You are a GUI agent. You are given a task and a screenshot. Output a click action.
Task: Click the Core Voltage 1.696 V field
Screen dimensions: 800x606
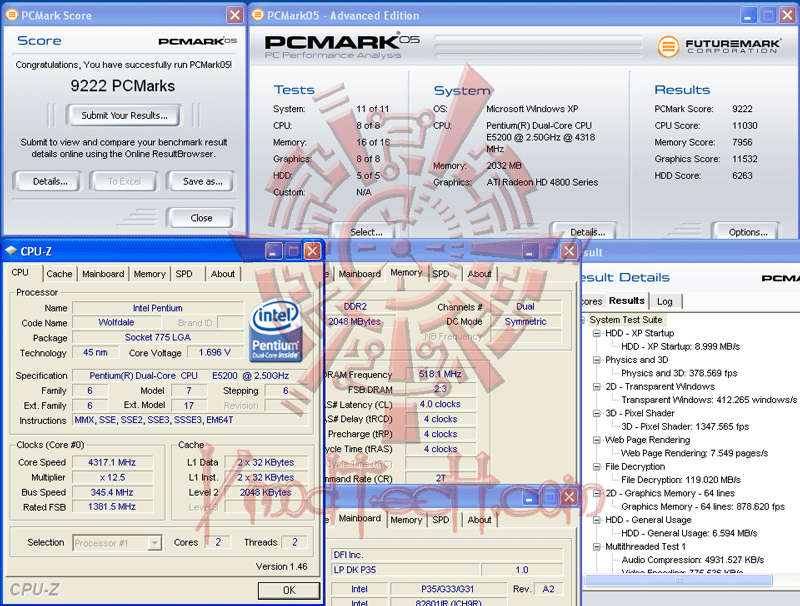point(215,352)
